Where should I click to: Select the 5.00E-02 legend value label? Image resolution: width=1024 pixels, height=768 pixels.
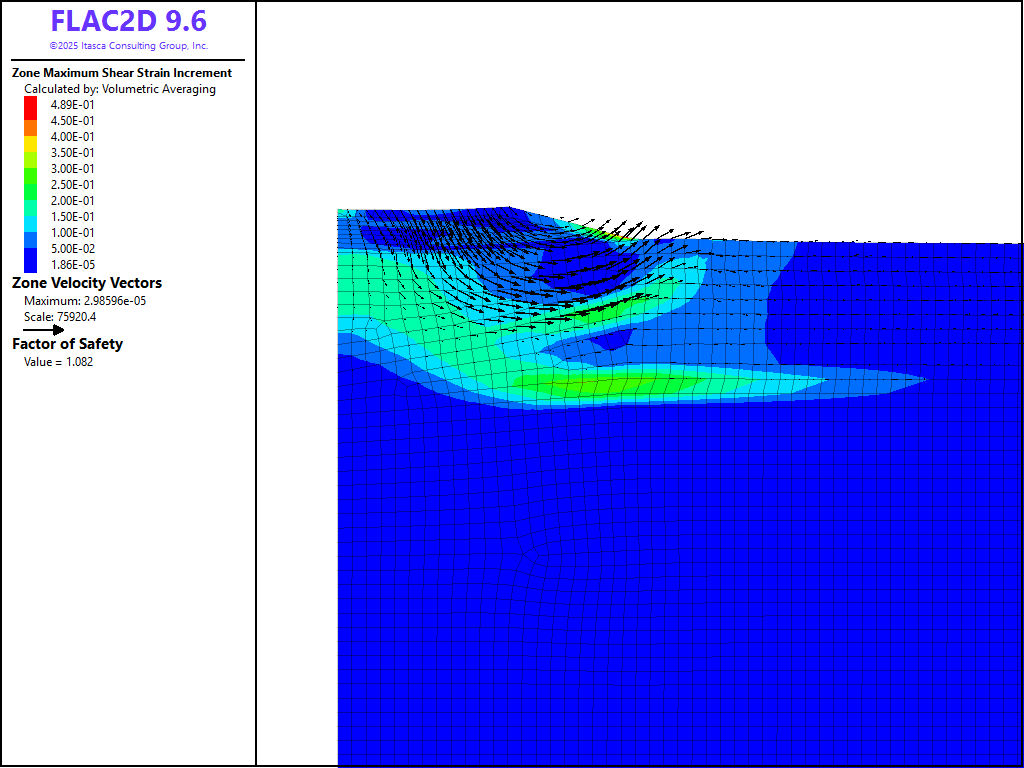pos(73,249)
